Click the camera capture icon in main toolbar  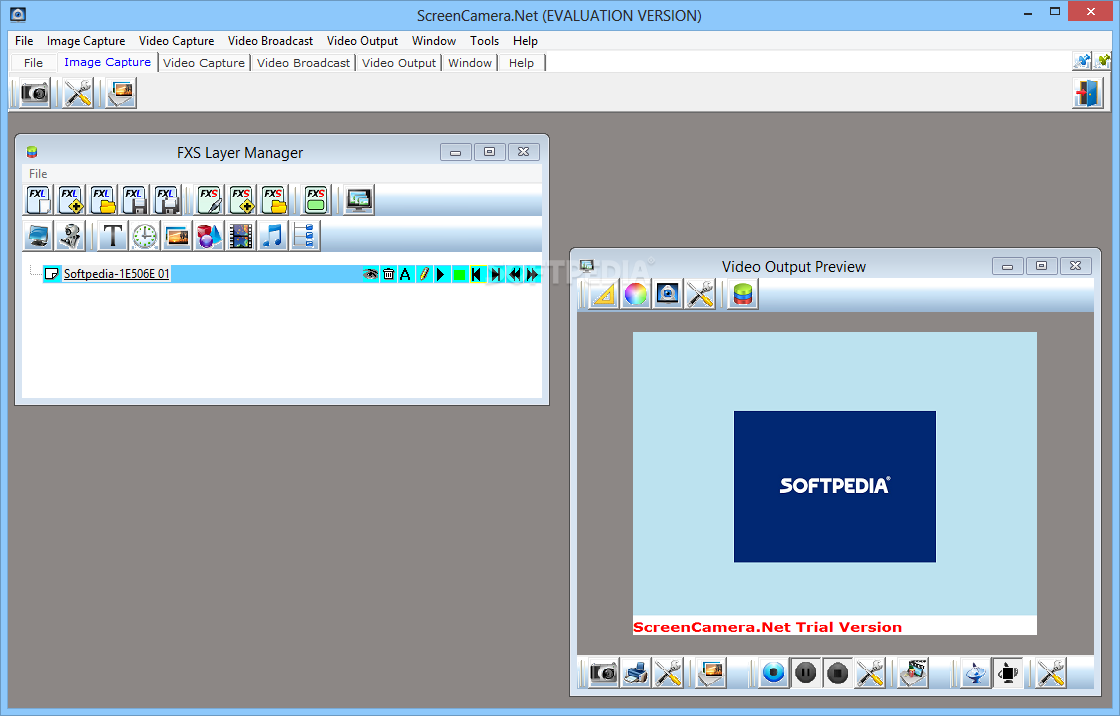(x=34, y=94)
